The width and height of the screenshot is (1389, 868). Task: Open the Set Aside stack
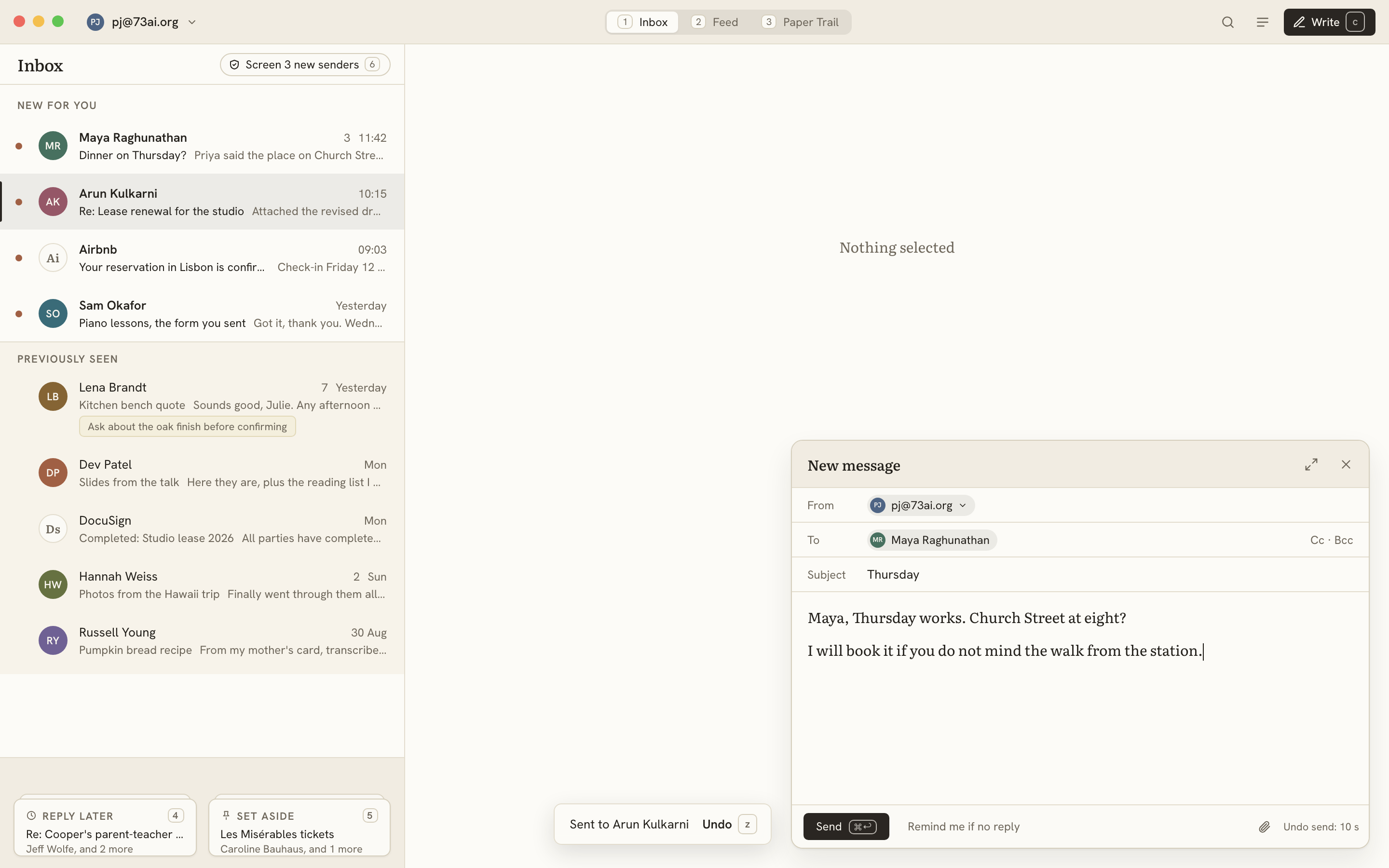(x=299, y=827)
